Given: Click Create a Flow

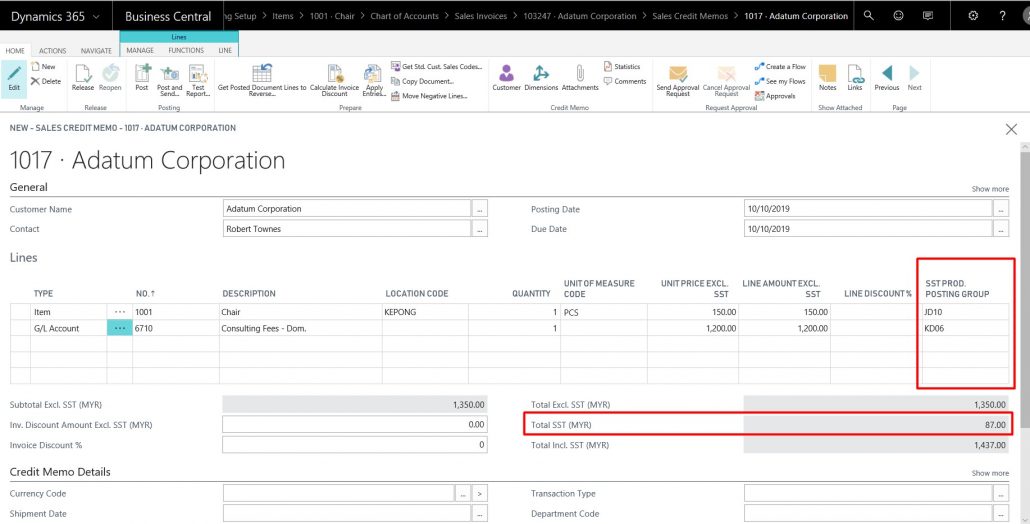Looking at the screenshot, I should tap(780, 66).
